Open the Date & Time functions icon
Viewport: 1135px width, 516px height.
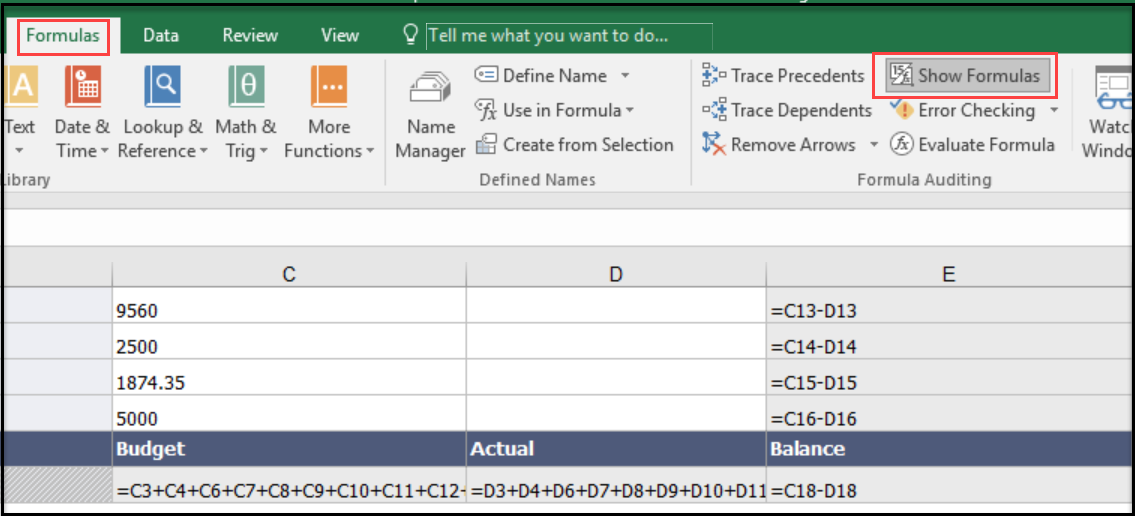[83, 86]
